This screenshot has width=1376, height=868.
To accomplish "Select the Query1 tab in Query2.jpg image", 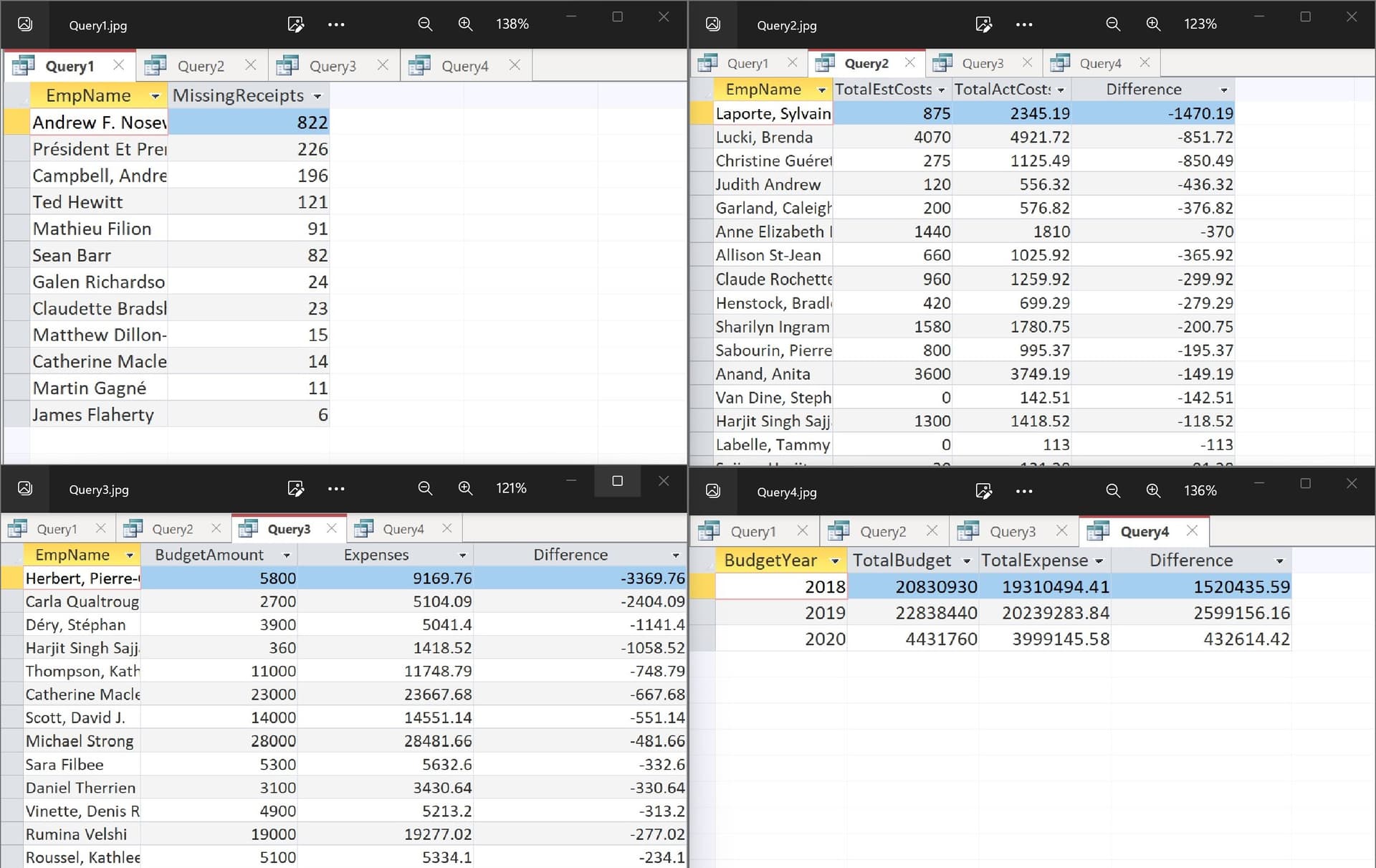I will (x=747, y=63).
